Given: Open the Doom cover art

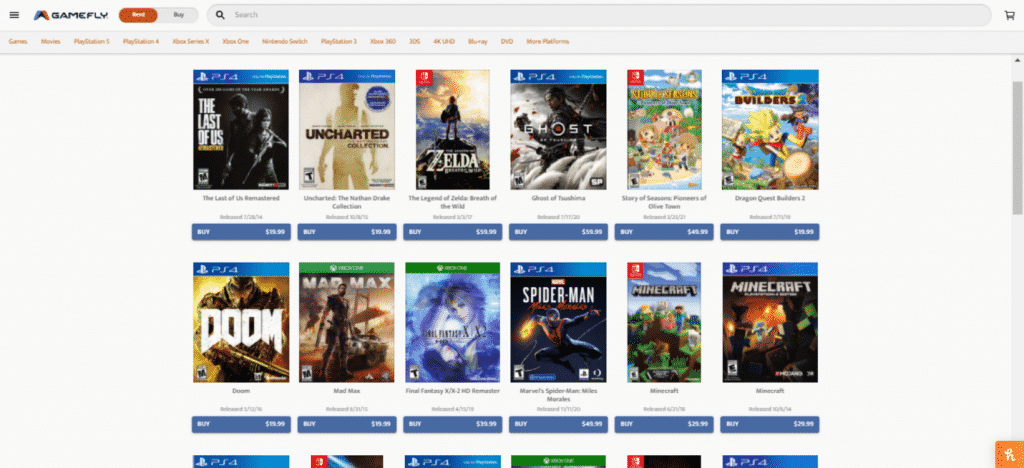Looking at the screenshot, I should point(241,322).
